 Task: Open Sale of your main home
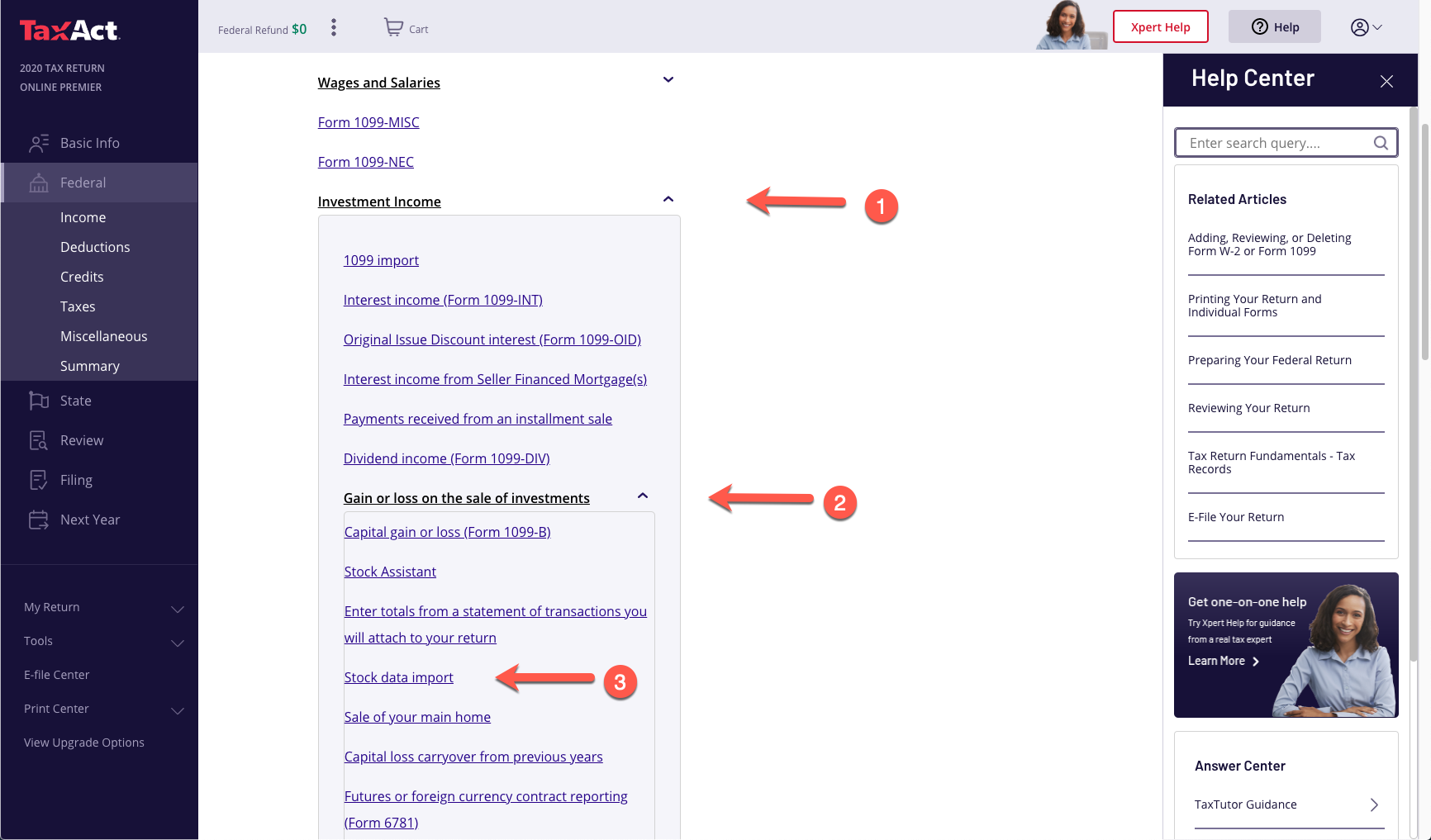(417, 717)
